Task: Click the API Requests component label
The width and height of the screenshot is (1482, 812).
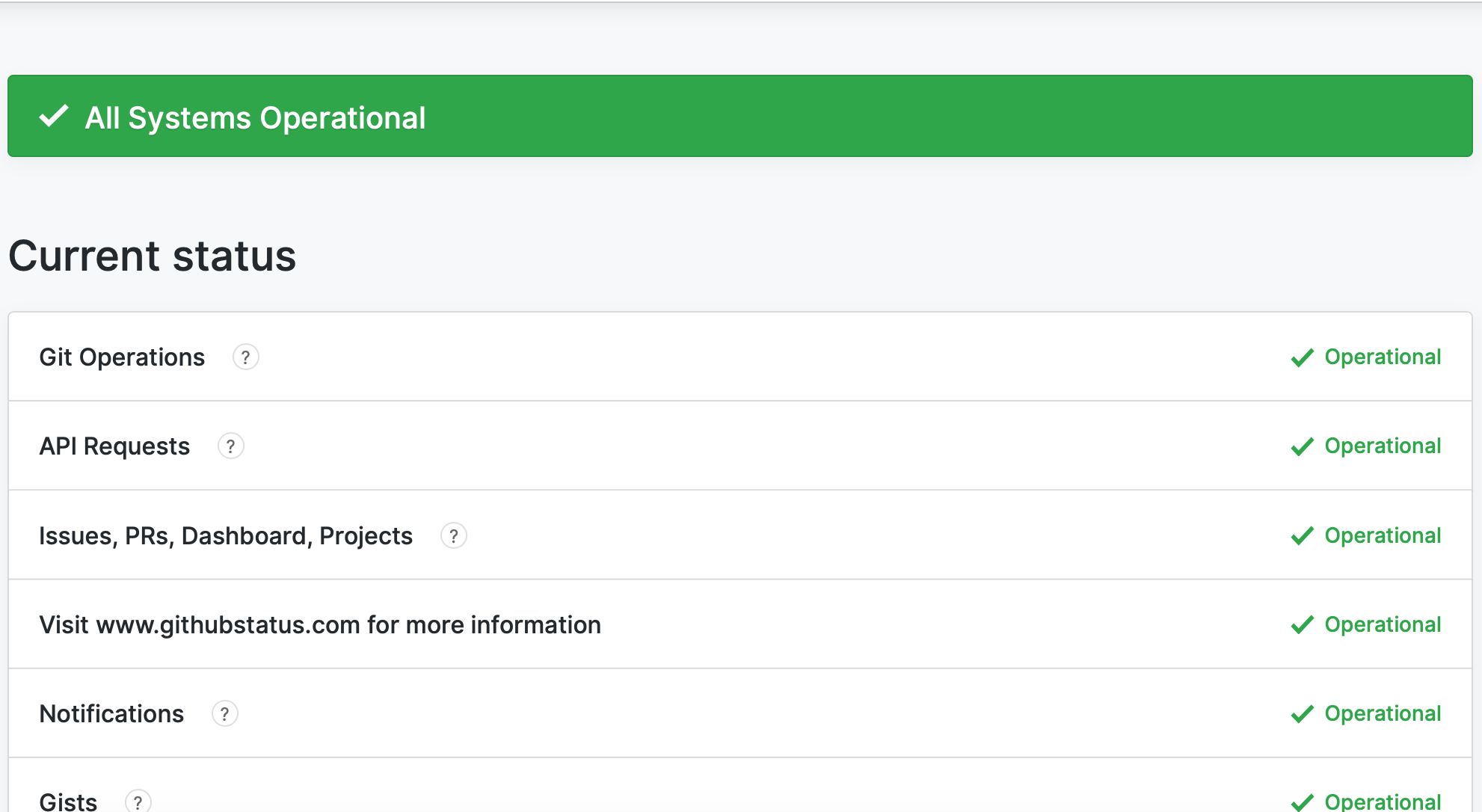Action: coord(114,446)
